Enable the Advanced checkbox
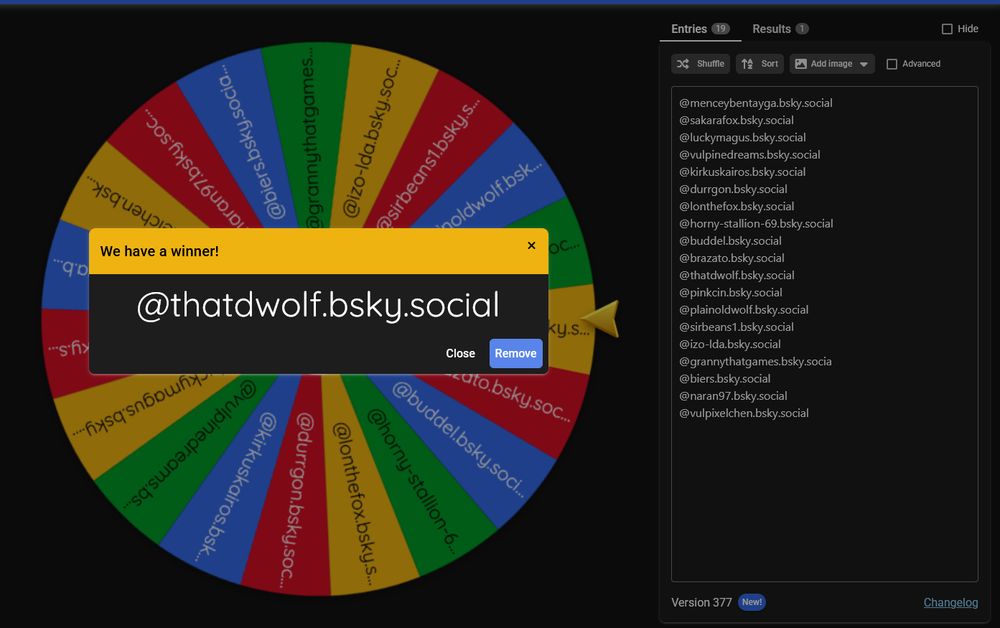Viewport: 1000px width, 628px height. coord(890,63)
